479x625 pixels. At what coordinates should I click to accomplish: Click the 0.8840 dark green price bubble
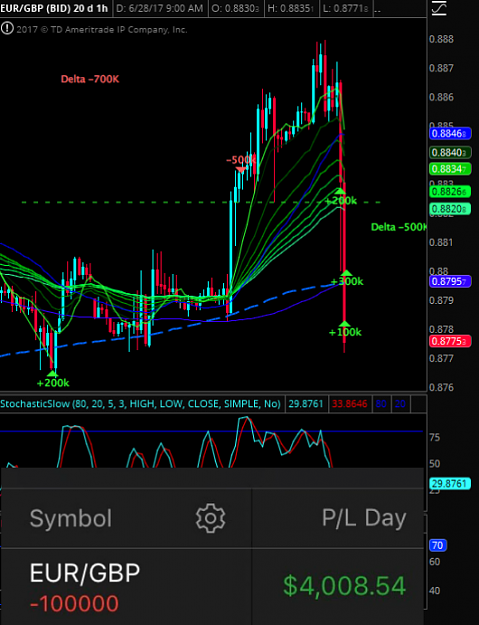450,152
